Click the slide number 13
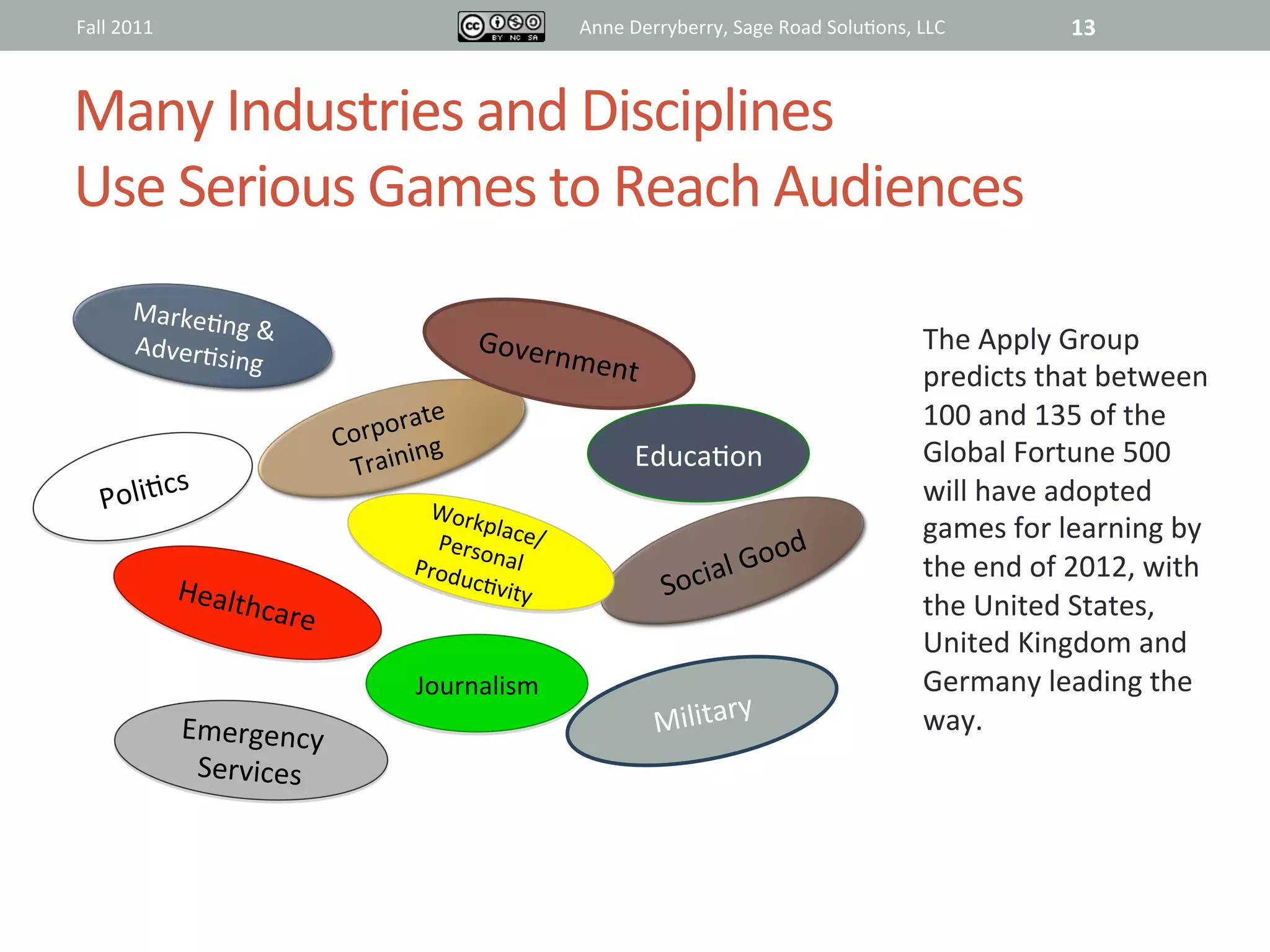 point(1083,27)
